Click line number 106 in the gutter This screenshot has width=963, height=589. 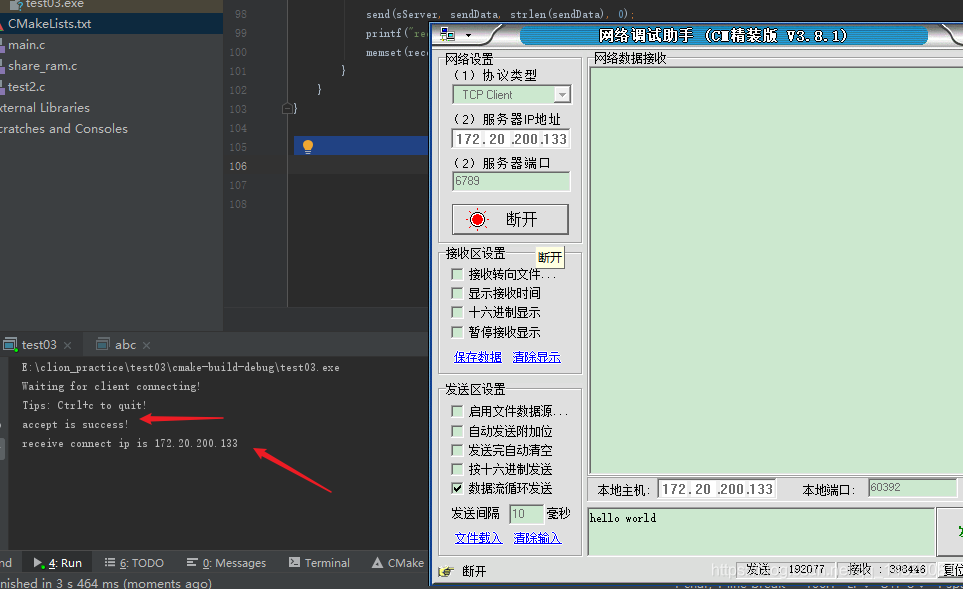tap(238, 166)
